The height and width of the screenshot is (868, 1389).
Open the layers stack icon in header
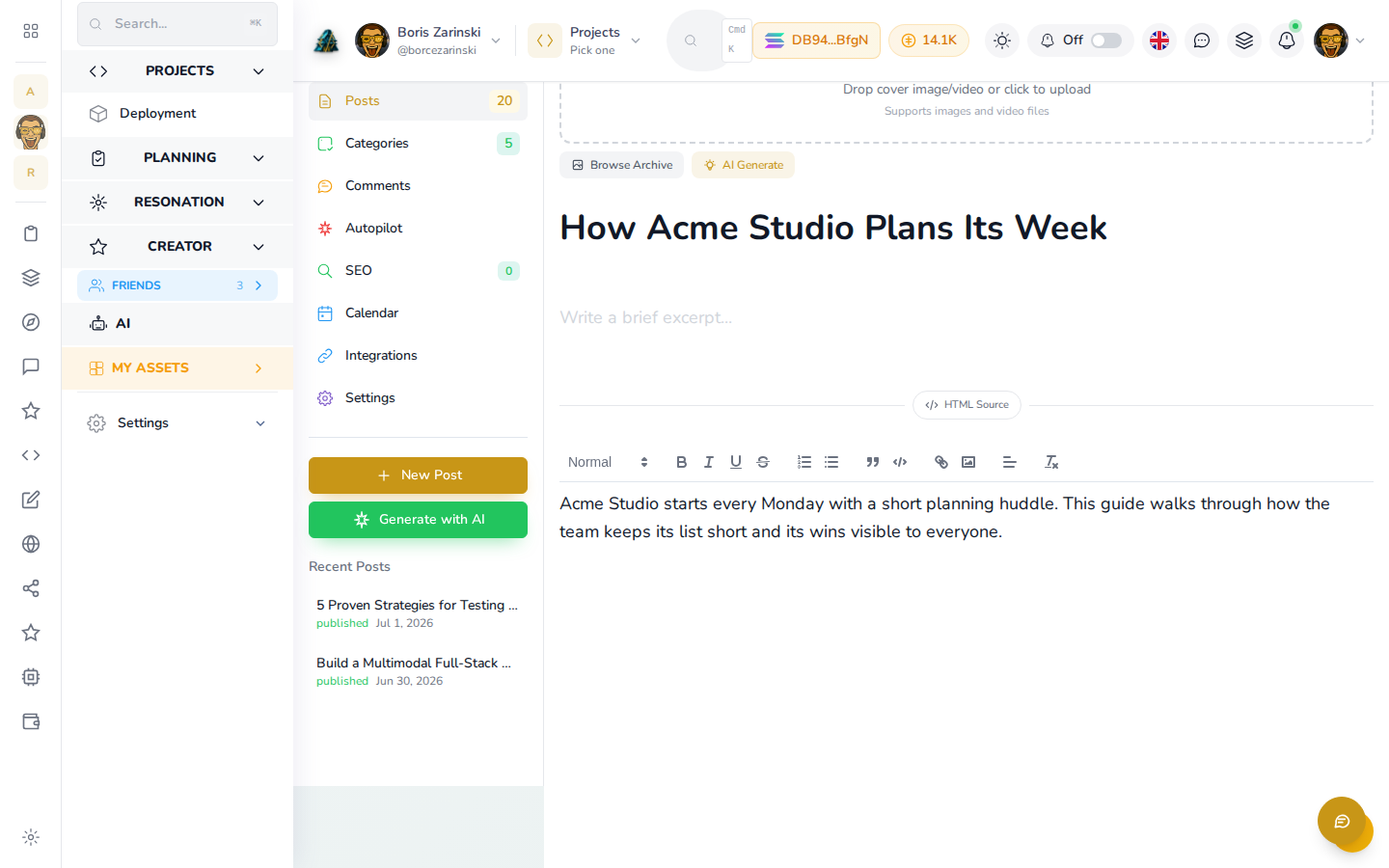click(x=1244, y=41)
